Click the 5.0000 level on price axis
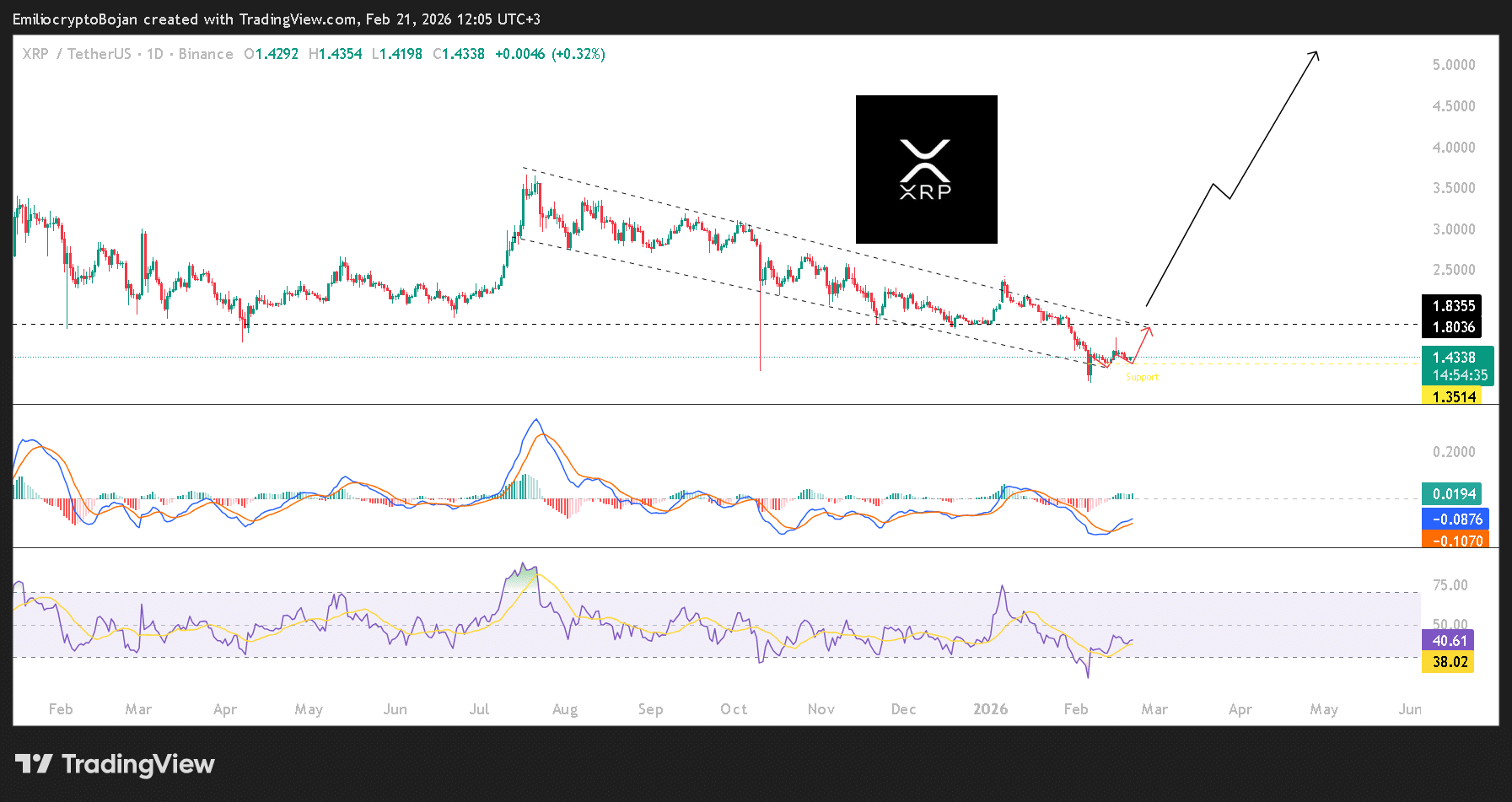The image size is (1512, 802). 1453,65
